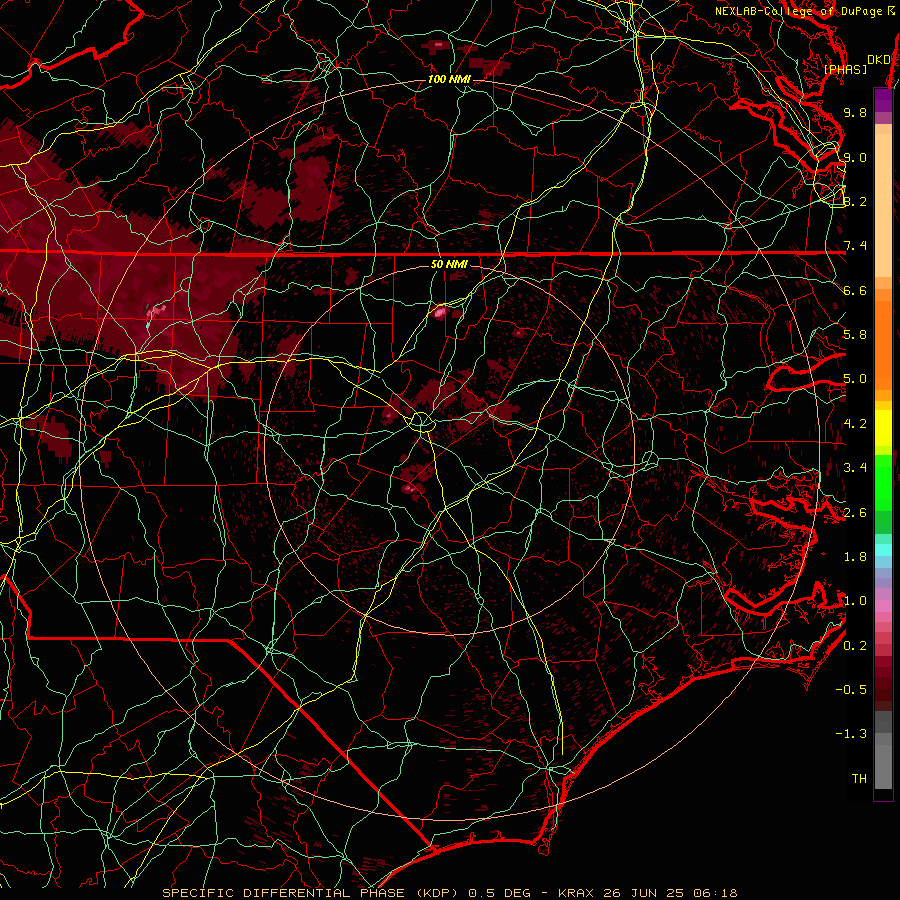Click the 1.8 value on the color scale
The height and width of the screenshot is (900, 900).
855,557
